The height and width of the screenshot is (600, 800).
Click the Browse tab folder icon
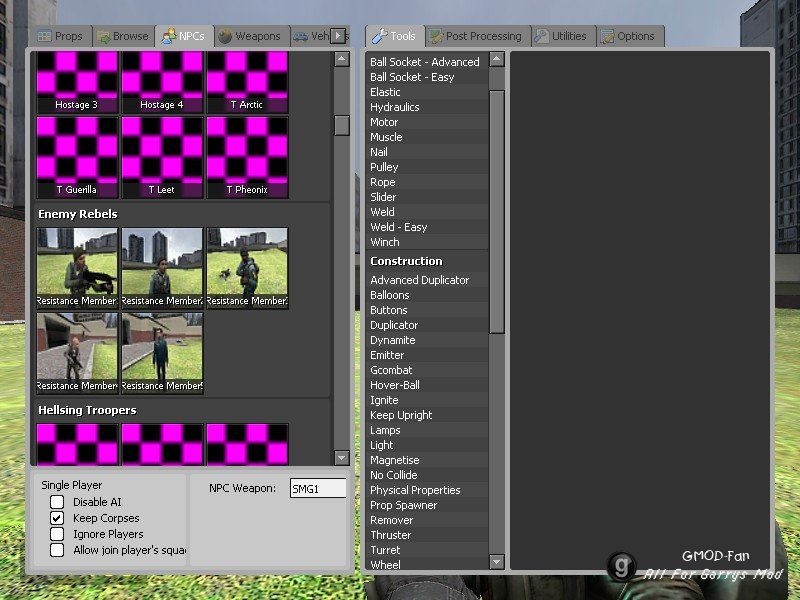104,37
